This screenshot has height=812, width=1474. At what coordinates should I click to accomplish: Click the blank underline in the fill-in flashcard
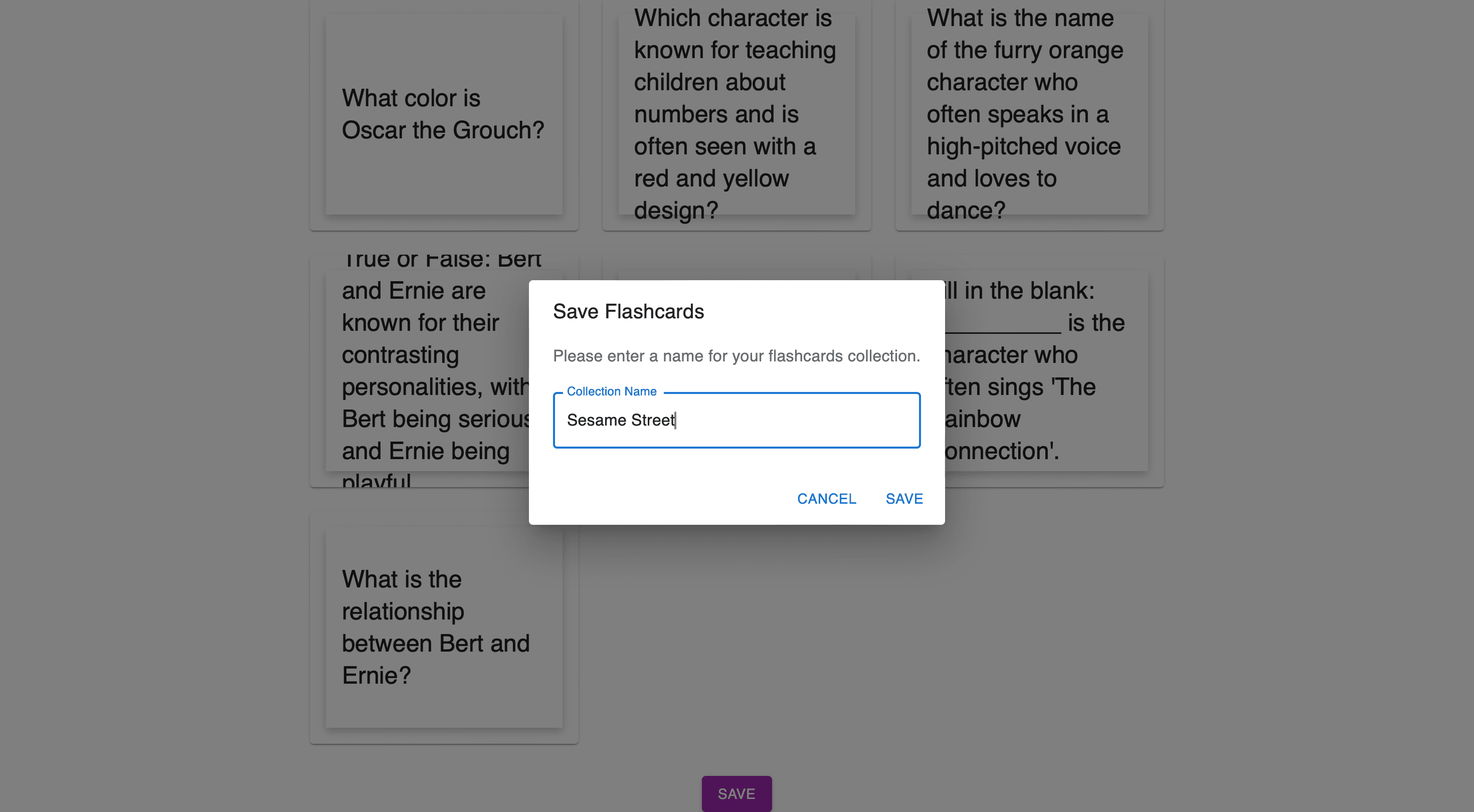pyautogui.click(x=1003, y=325)
